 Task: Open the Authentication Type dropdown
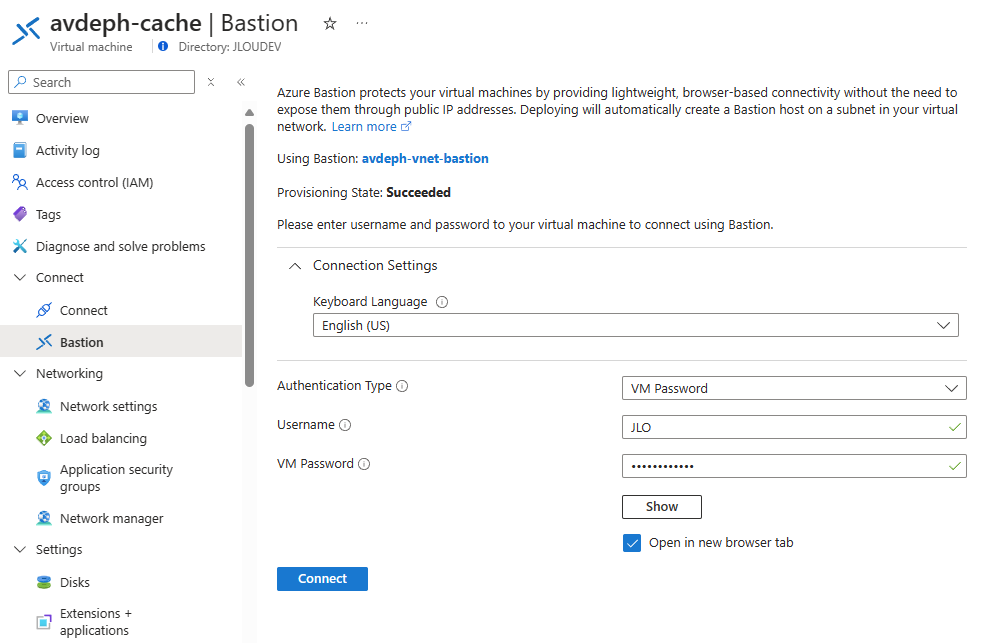coord(794,388)
